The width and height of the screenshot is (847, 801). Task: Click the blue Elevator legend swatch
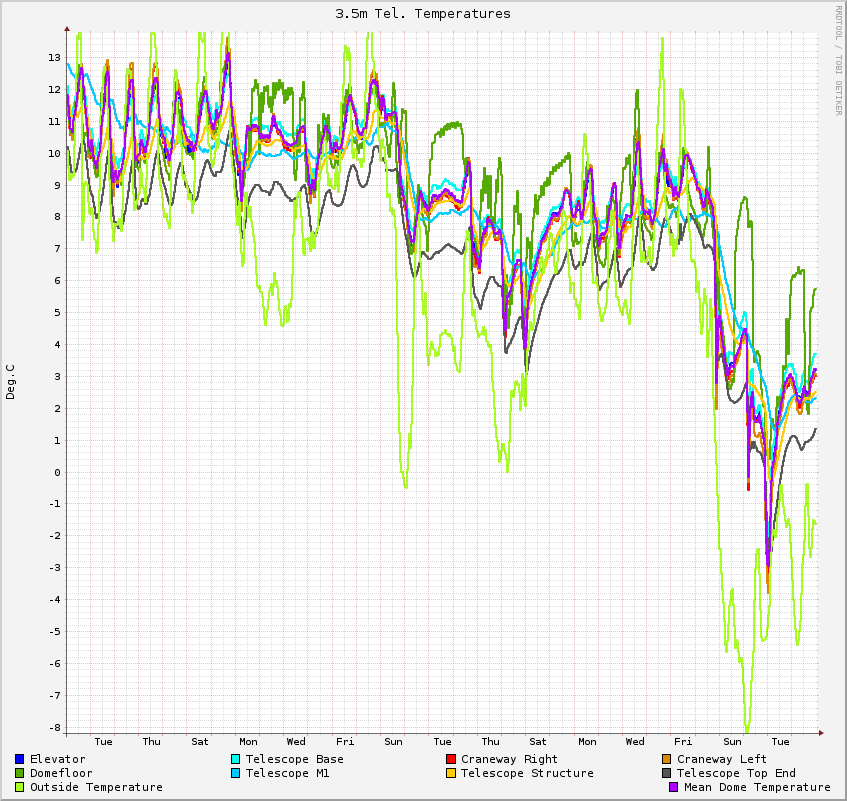click(20, 759)
